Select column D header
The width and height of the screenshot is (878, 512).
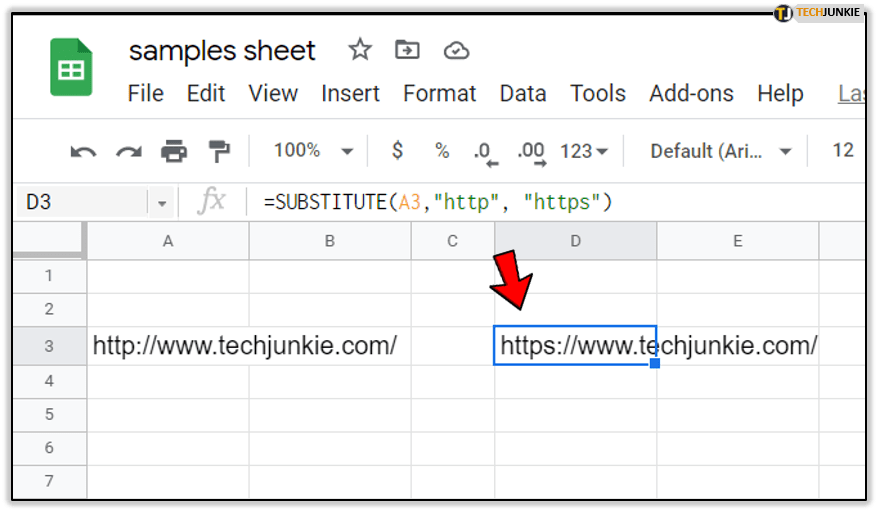(576, 241)
